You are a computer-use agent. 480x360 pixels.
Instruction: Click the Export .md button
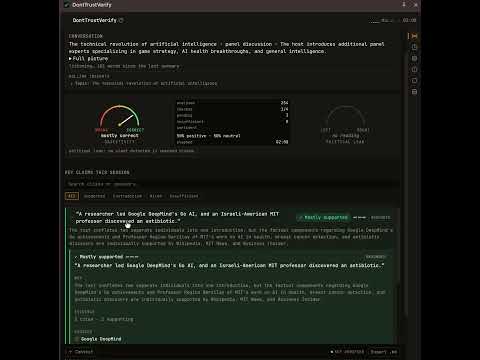384,352
